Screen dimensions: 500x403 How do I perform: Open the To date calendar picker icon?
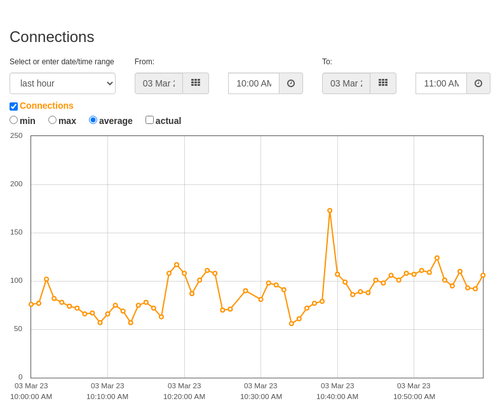click(x=383, y=83)
